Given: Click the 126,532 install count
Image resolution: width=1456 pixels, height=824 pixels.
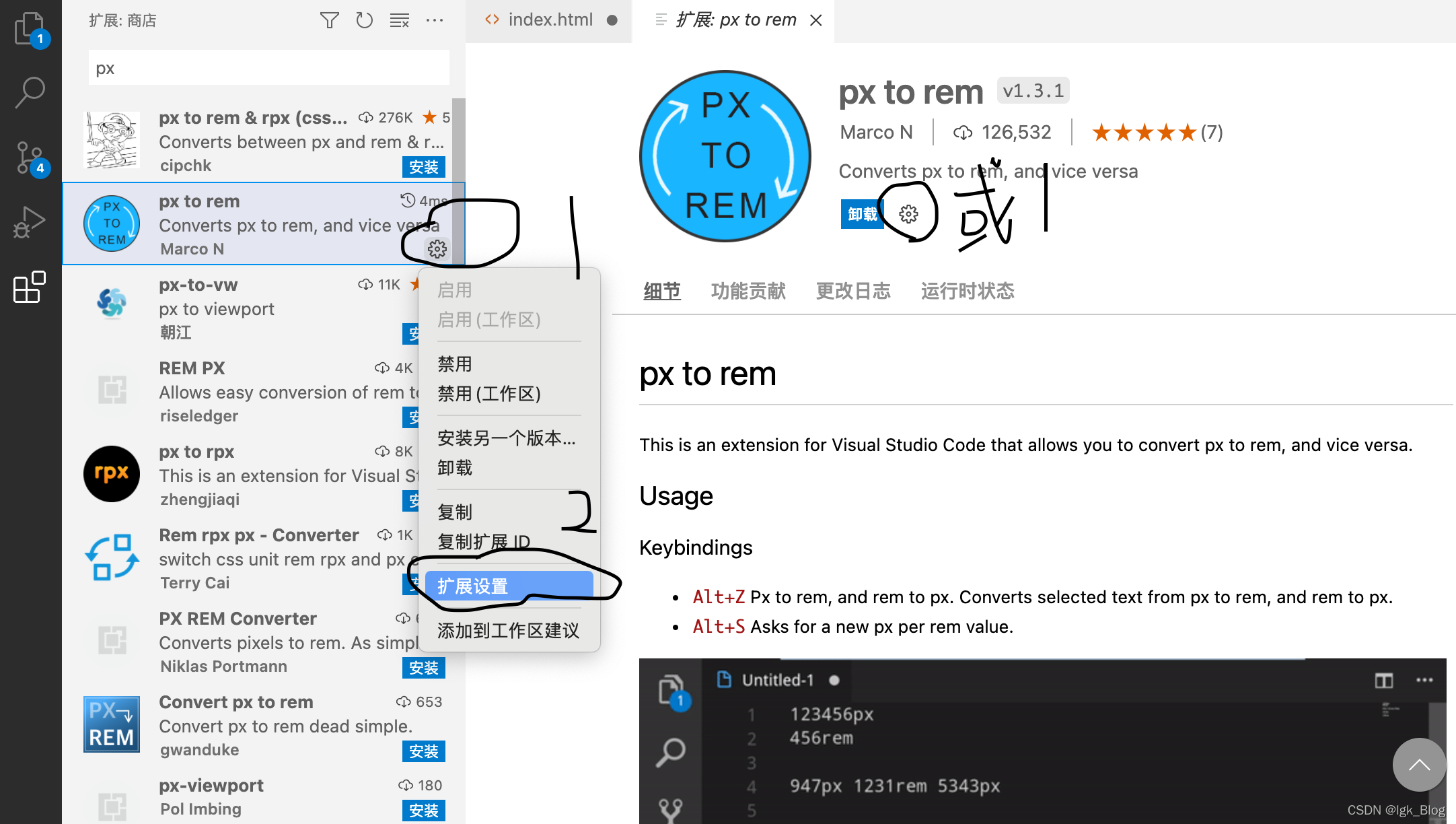Looking at the screenshot, I should click(x=1002, y=132).
